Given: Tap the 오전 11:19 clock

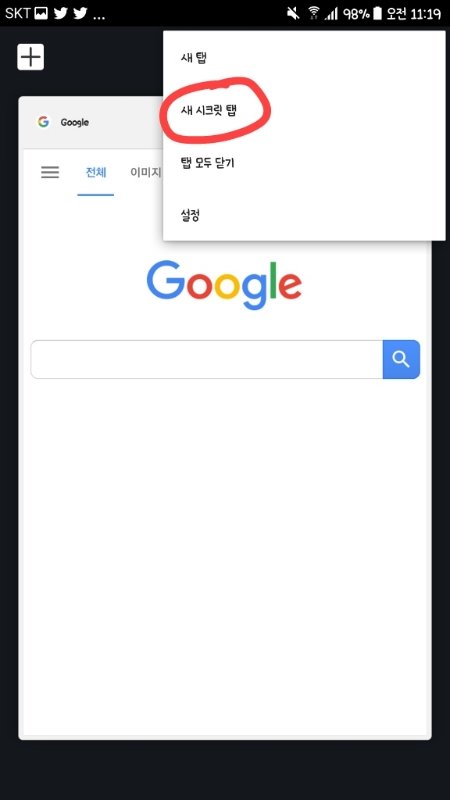Looking at the screenshot, I should [x=414, y=13].
